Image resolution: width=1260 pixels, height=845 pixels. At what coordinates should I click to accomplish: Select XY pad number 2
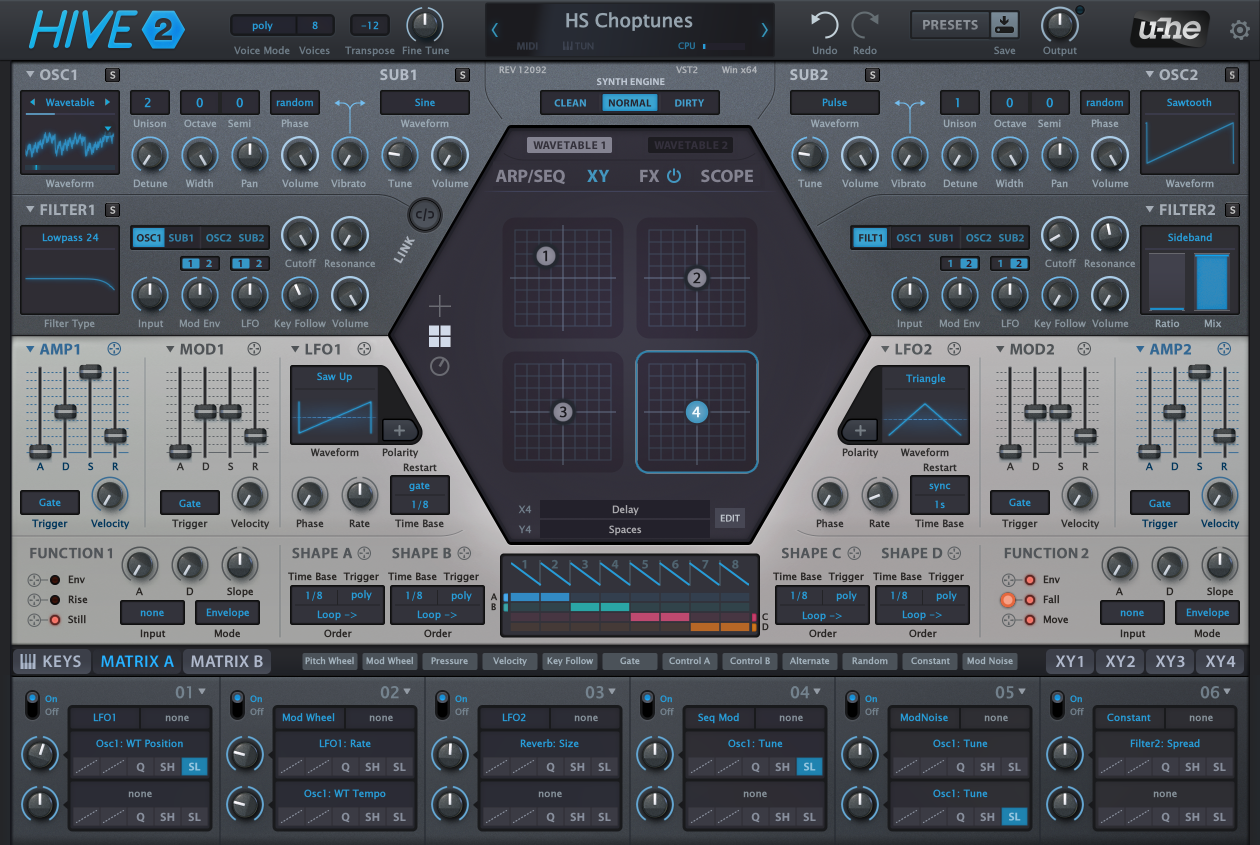click(x=696, y=278)
